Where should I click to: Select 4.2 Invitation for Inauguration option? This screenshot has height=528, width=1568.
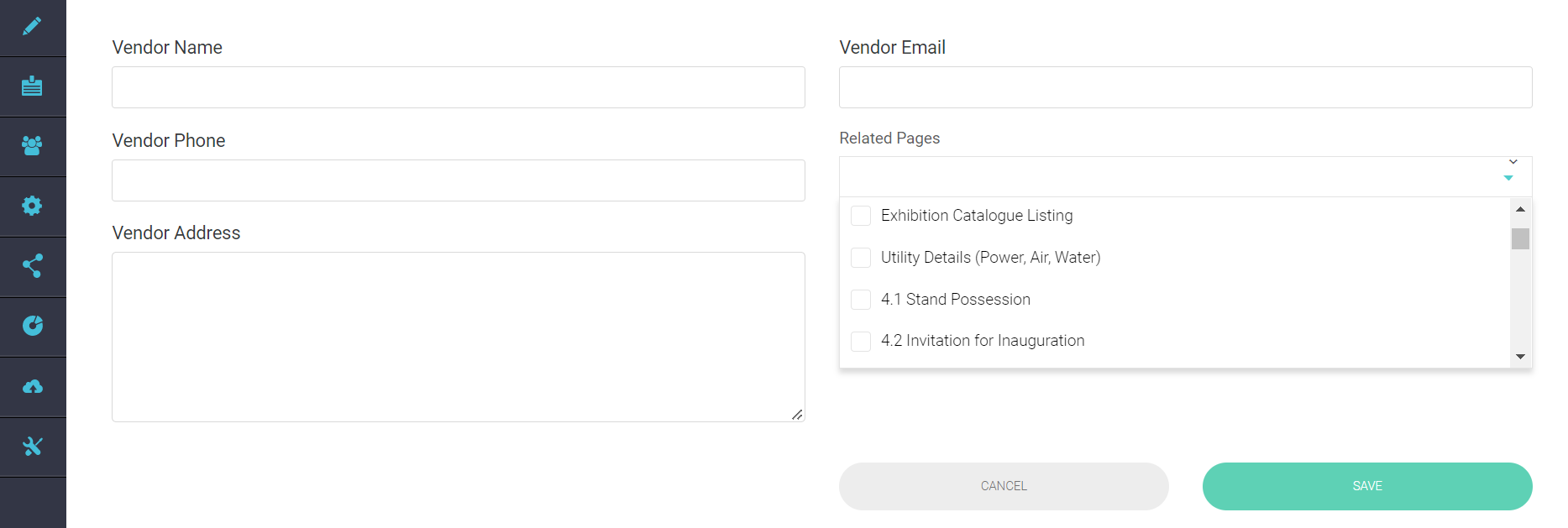coord(861,341)
